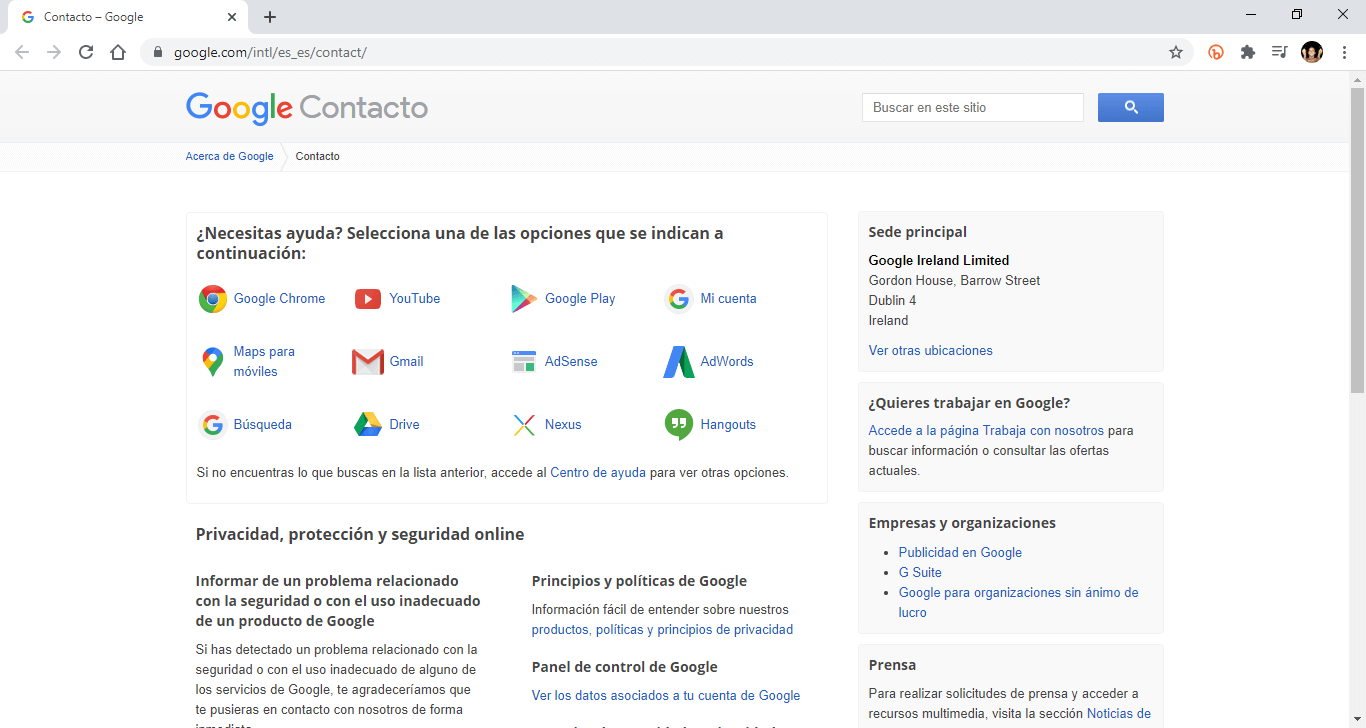Click Ver otras ubicaciones link
Image resolution: width=1366 pixels, height=728 pixels.
931,351
